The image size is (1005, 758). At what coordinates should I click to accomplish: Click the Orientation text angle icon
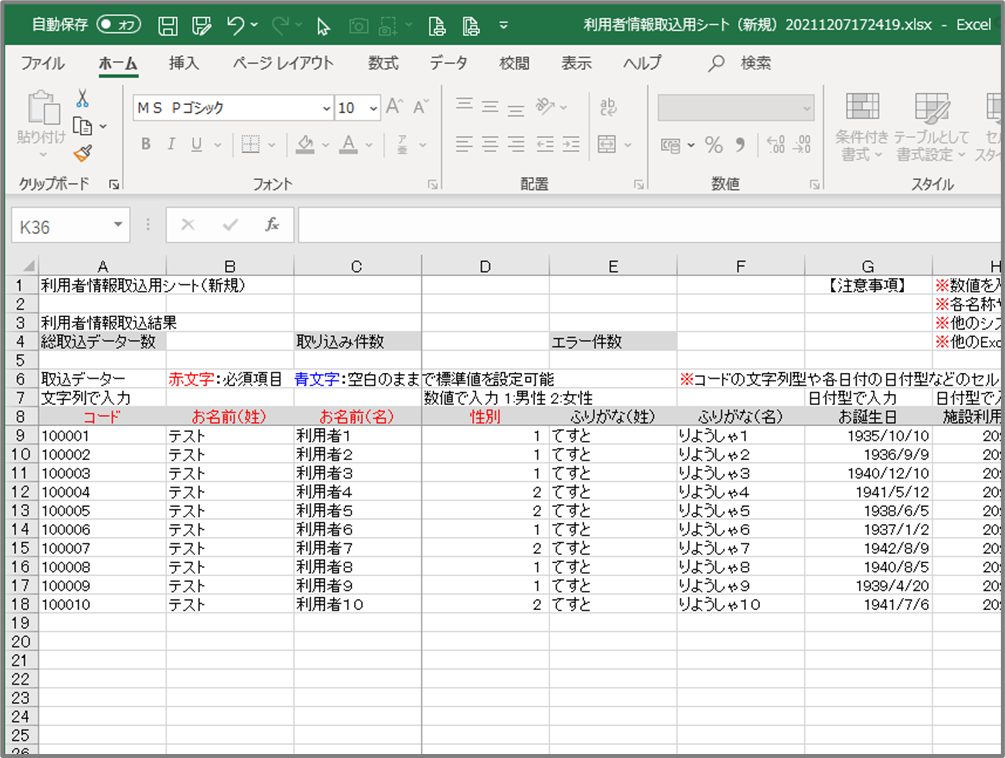point(545,106)
